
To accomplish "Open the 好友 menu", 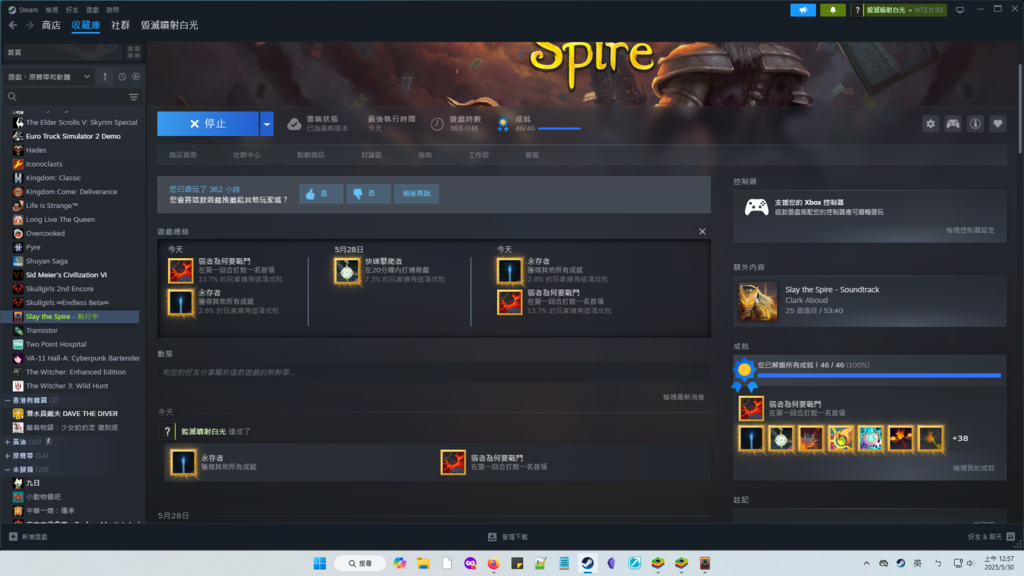I will pyautogui.click(x=72, y=10).
